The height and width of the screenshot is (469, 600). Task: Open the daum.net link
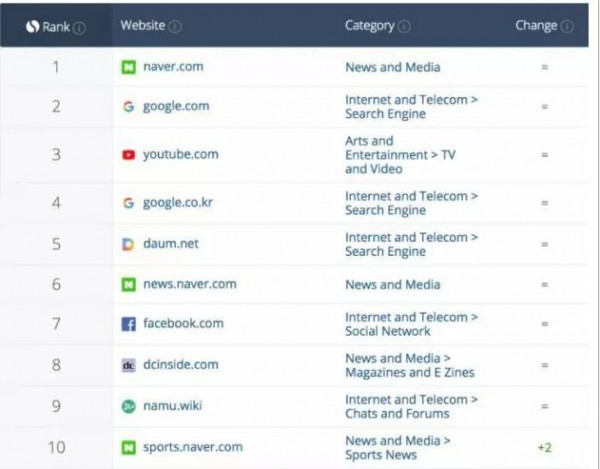point(171,244)
